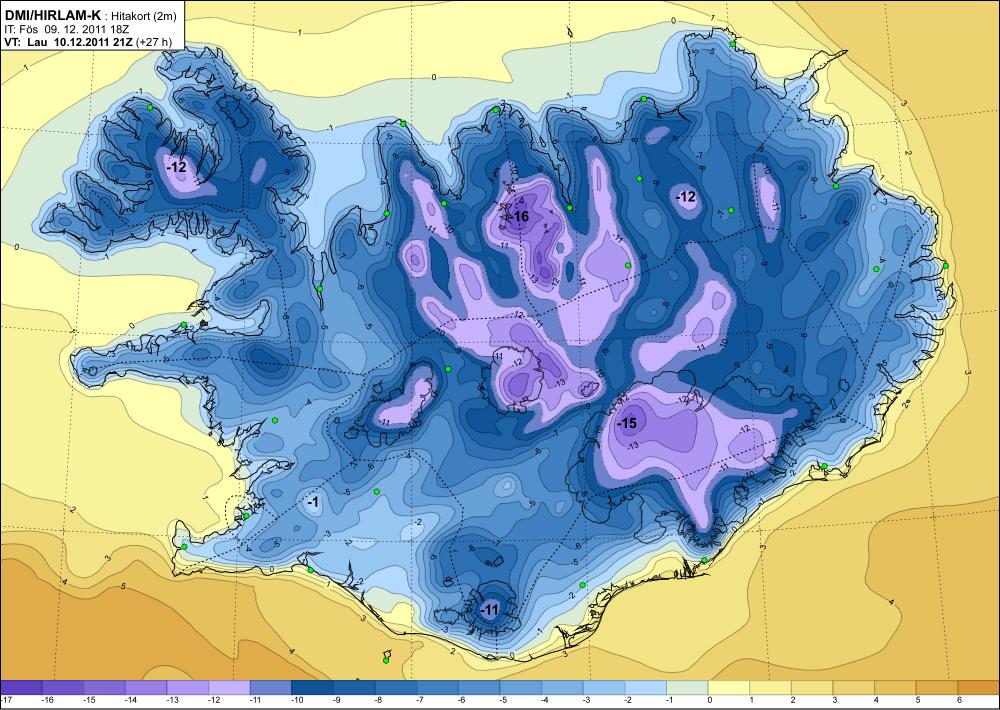This screenshot has width=1000, height=710.
Task: Select the bold -12 label in northeast Iceland
Action: [x=686, y=197]
